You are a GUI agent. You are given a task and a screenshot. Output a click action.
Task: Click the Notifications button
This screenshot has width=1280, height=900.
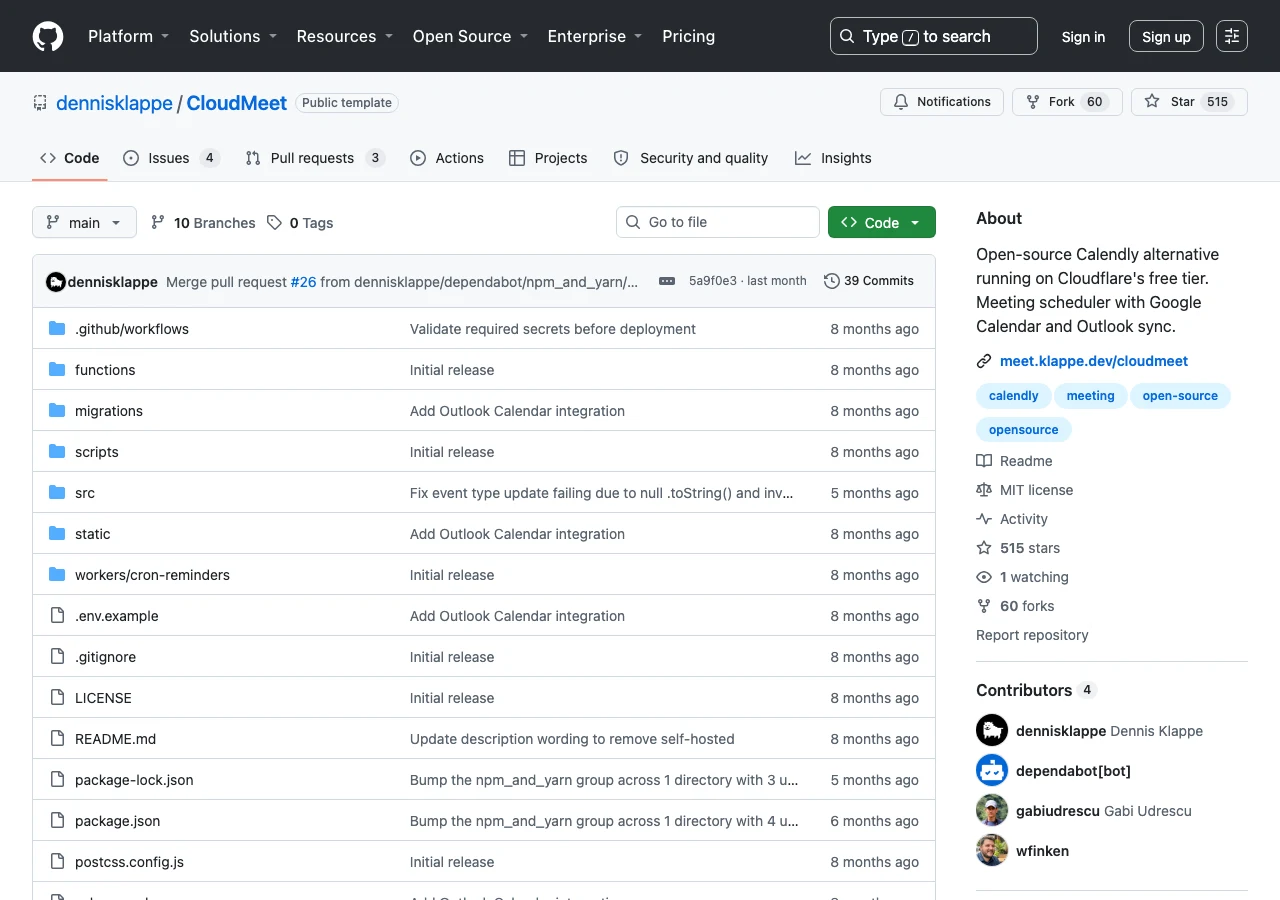[942, 102]
